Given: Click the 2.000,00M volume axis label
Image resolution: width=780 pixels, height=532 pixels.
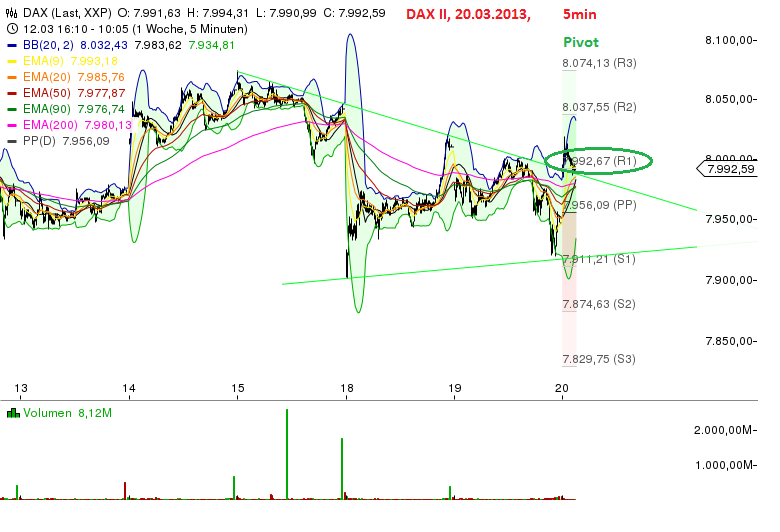Looking at the screenshot, I should 725,430.
